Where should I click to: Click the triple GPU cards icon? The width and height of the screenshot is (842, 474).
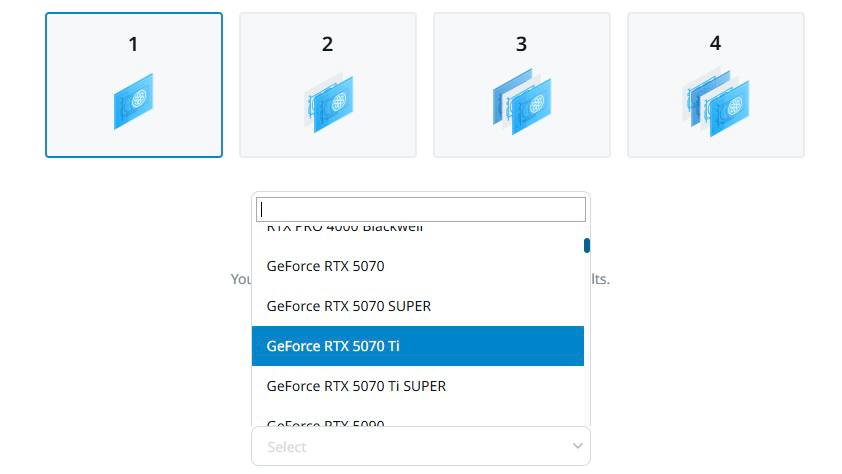tap(521, 103)
